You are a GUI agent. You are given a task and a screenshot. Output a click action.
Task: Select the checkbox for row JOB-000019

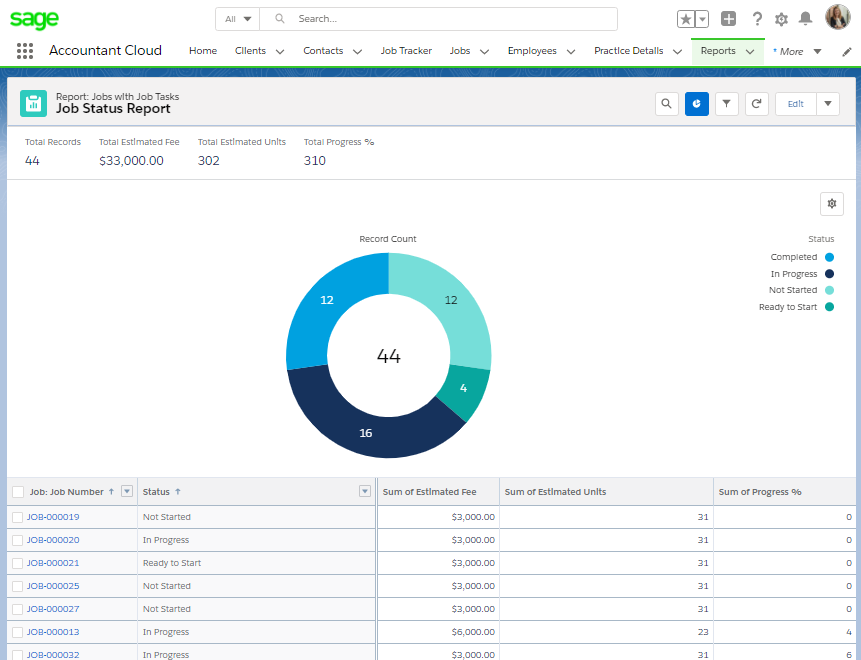point(16,517)
